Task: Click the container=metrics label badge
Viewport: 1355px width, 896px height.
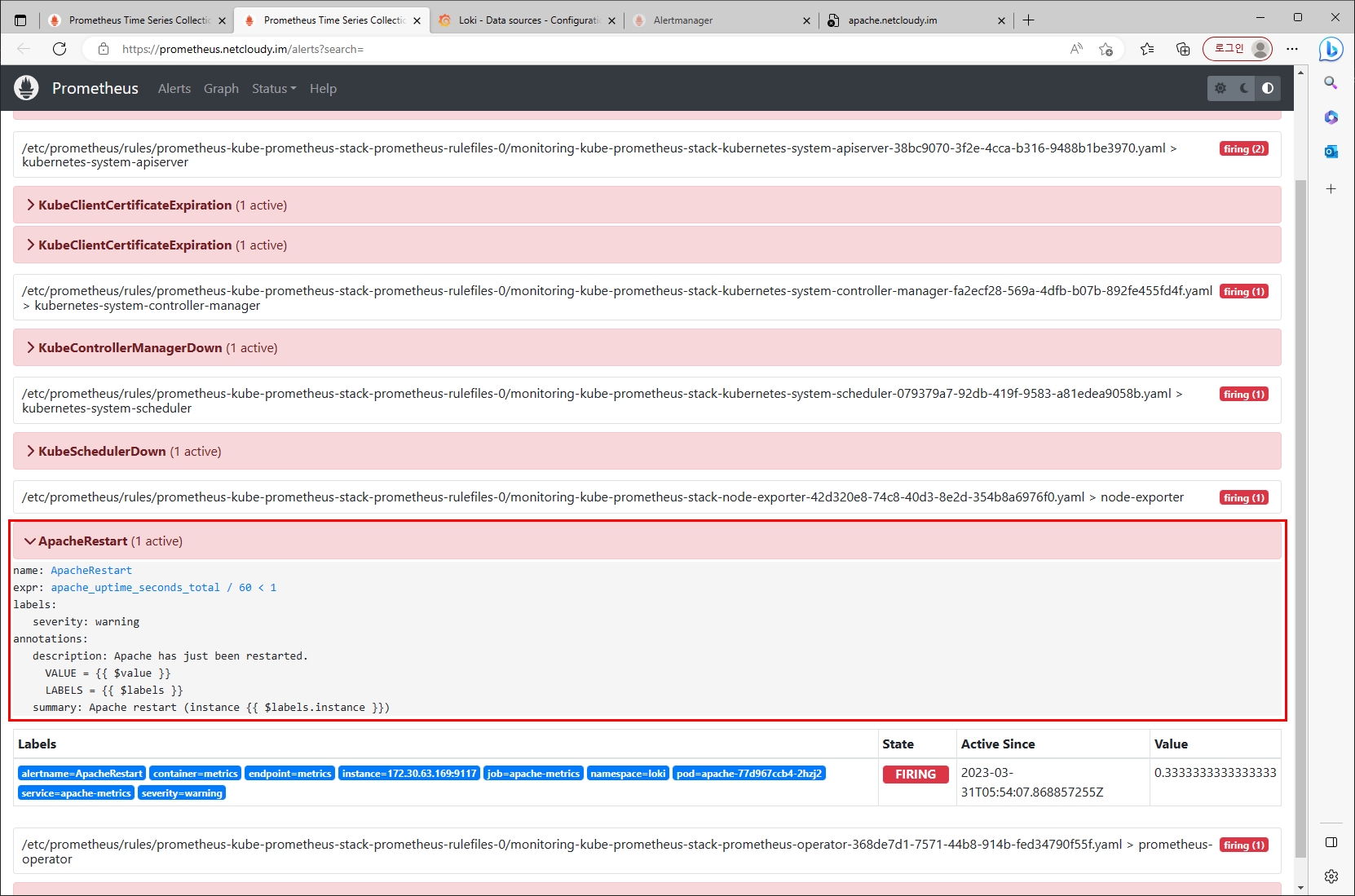Action: (x=196, y=773)
